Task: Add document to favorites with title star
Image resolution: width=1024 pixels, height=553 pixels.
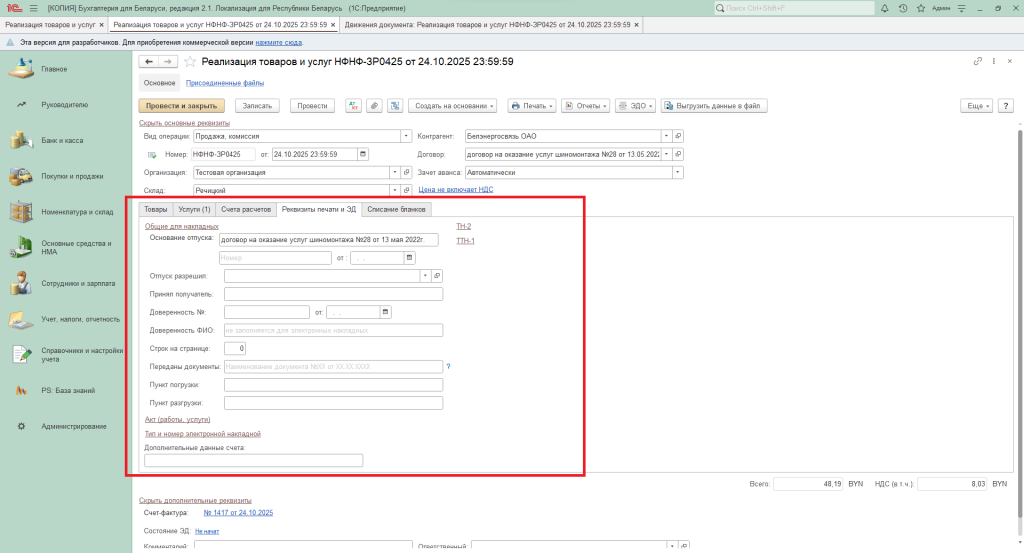Action: coord(190,62)
